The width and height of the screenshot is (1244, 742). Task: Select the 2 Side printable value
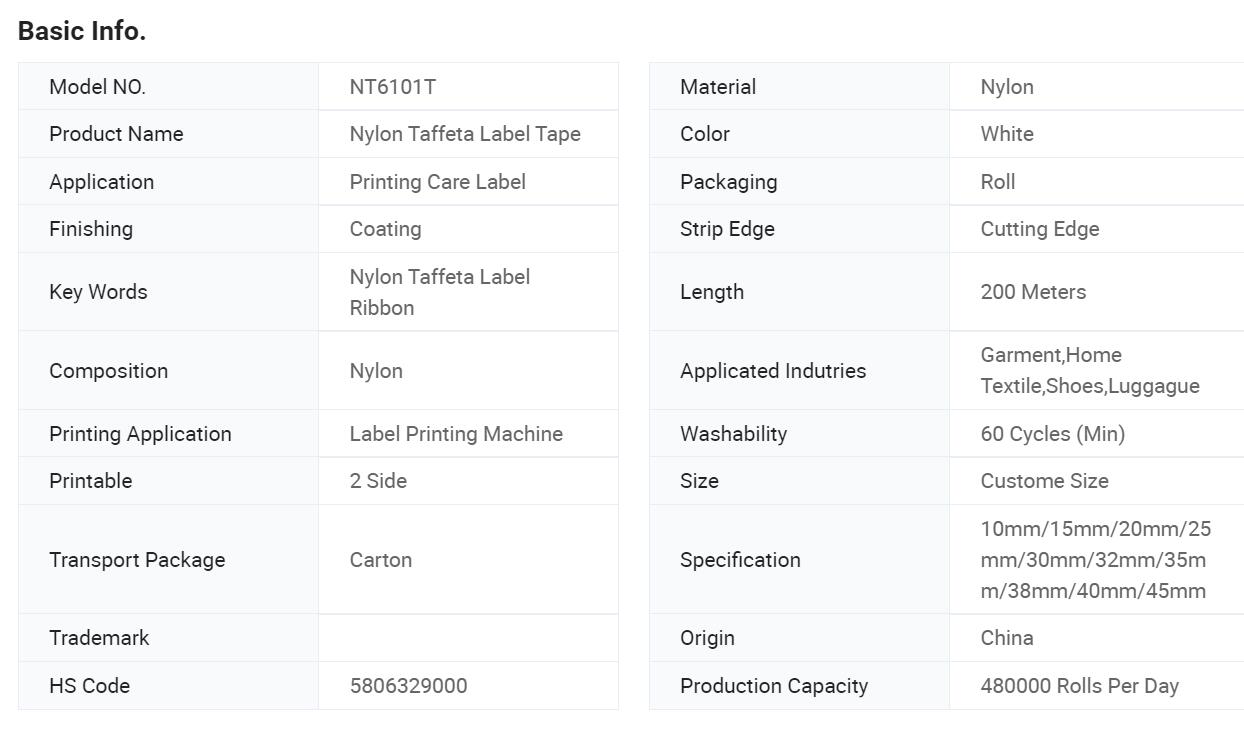pyautogui.click(x=378, y=481)
